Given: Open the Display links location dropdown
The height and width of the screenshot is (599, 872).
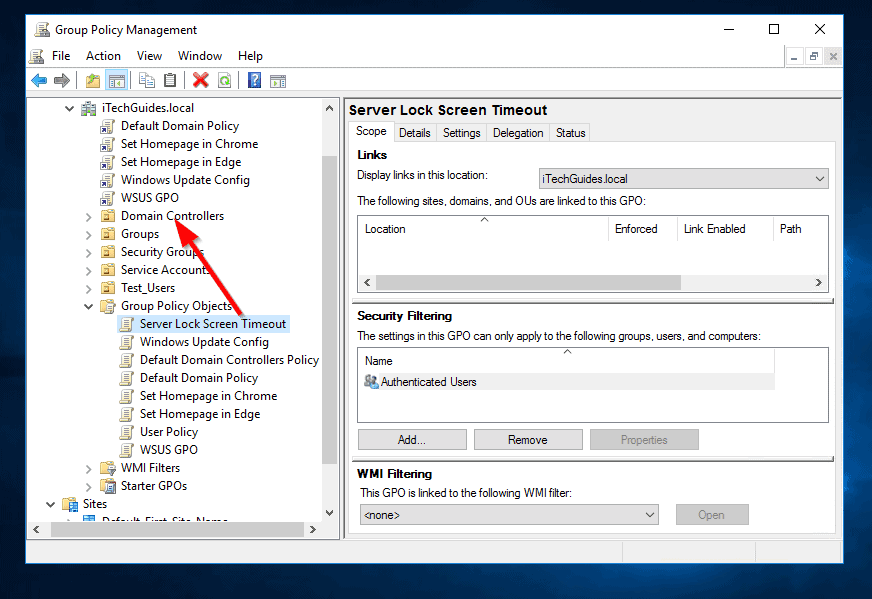Looking at the screenshot, I should point(683,179).
